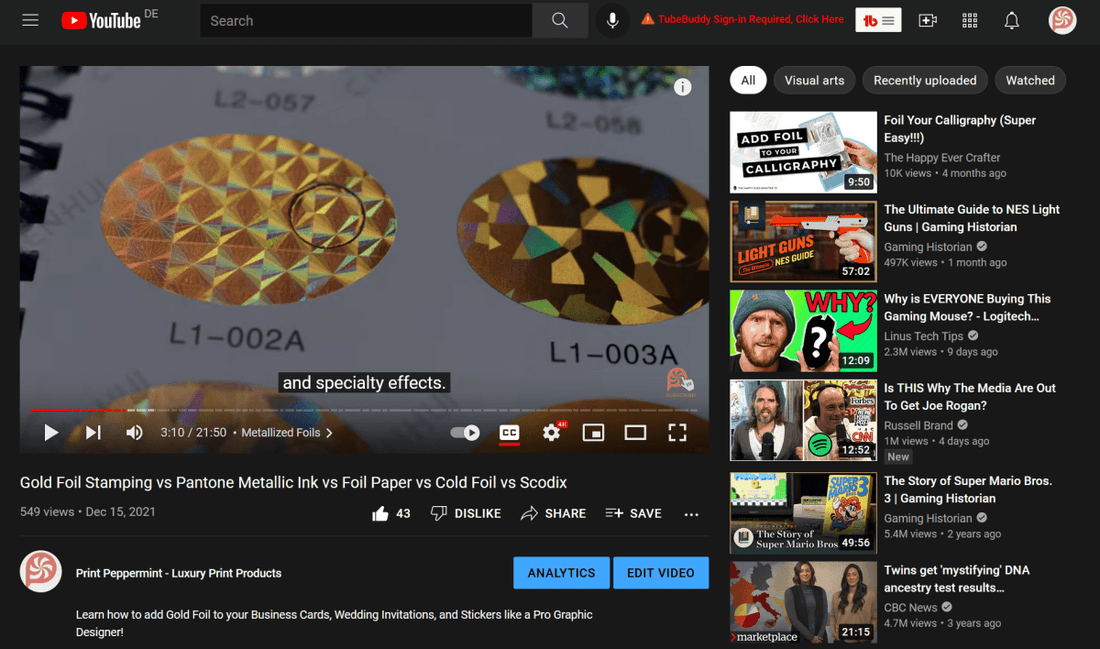
Task: Enter fullscreen mode
Action: click(677, 433)
